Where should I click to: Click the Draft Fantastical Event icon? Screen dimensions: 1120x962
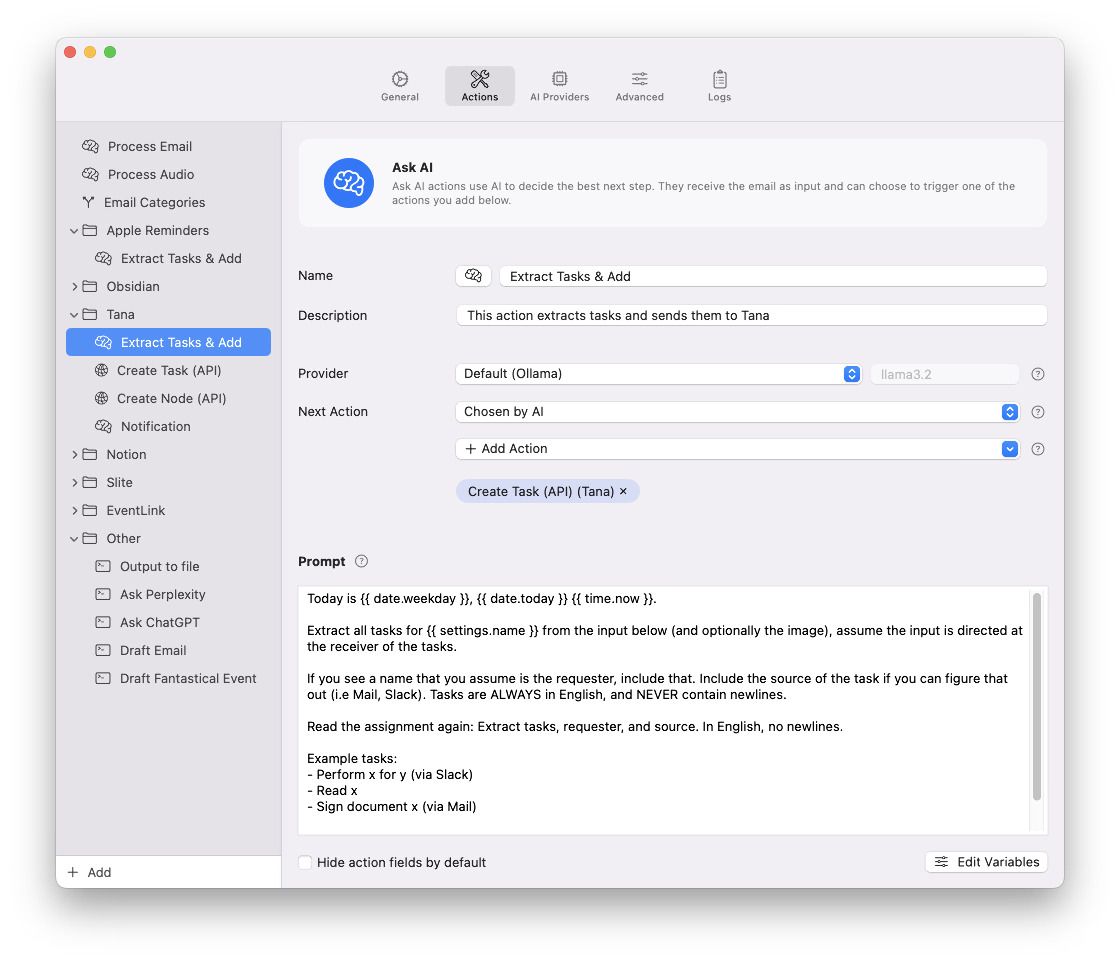102,678
